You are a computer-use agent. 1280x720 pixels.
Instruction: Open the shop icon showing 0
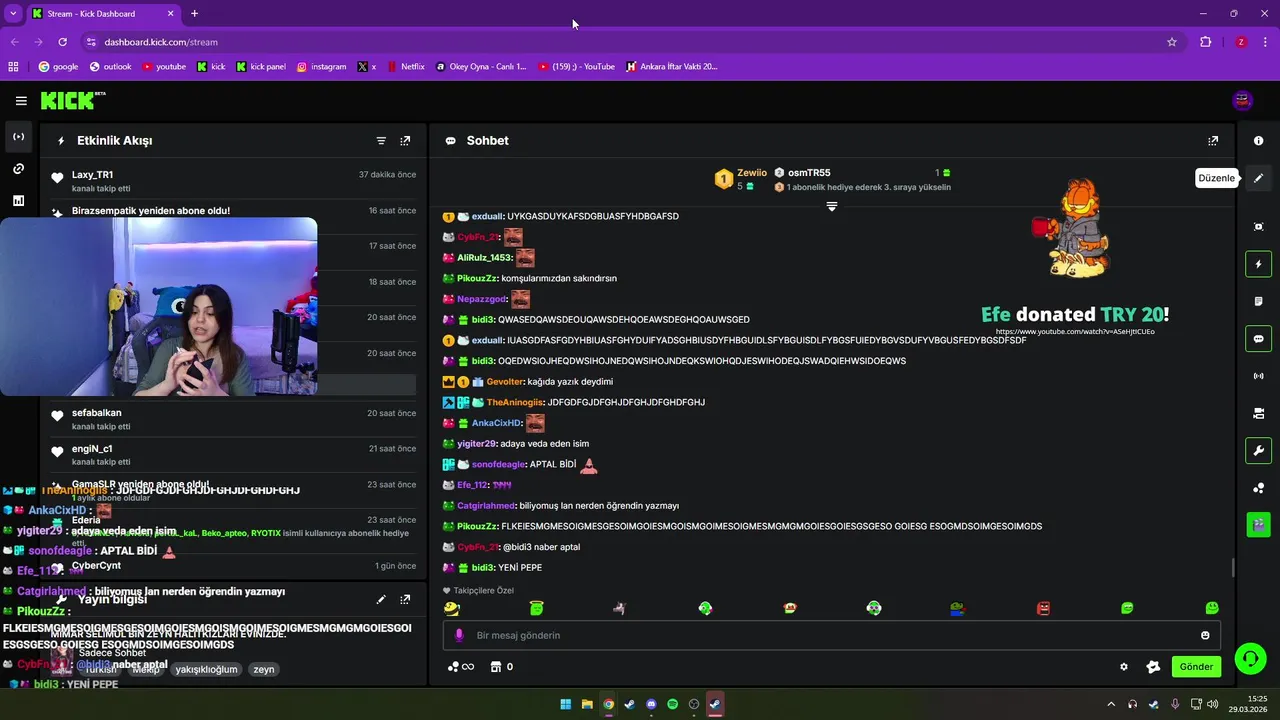point(502,667)
